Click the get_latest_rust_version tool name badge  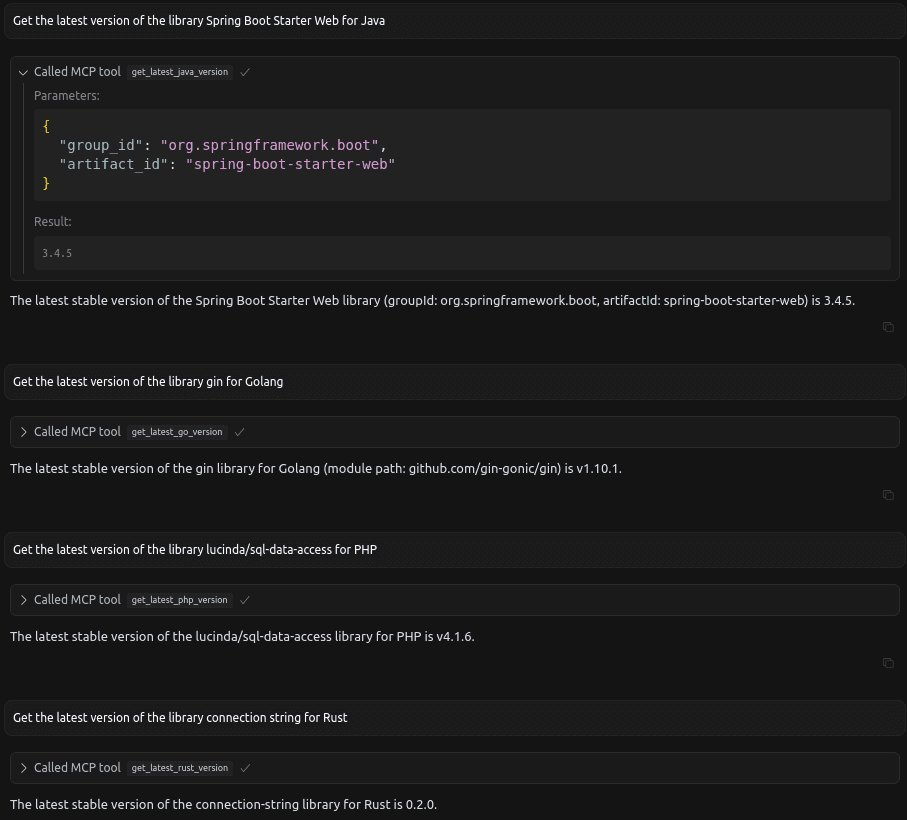[180, 768]
